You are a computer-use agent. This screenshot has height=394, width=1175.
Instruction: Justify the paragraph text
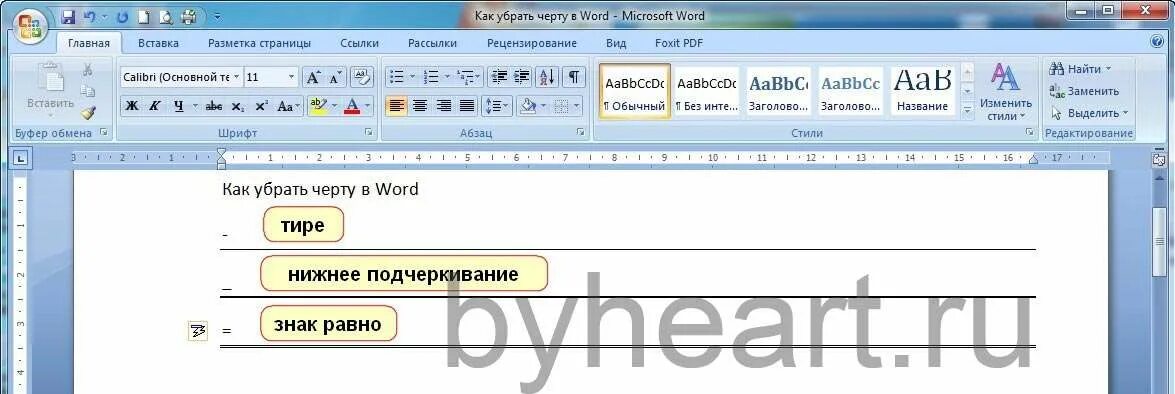pos(467,106)
